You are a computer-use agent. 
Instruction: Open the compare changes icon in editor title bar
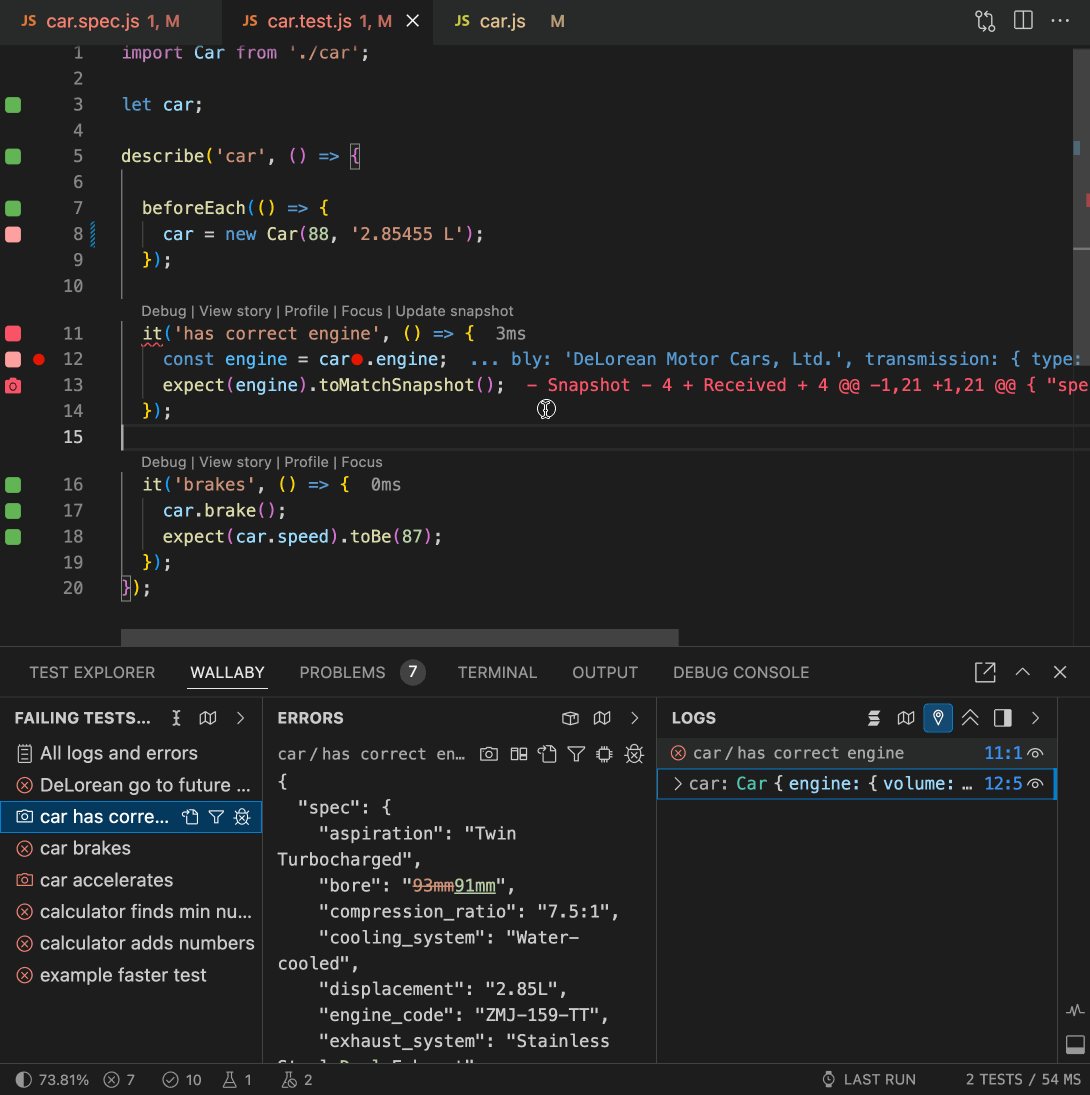(x=985, y=21)
